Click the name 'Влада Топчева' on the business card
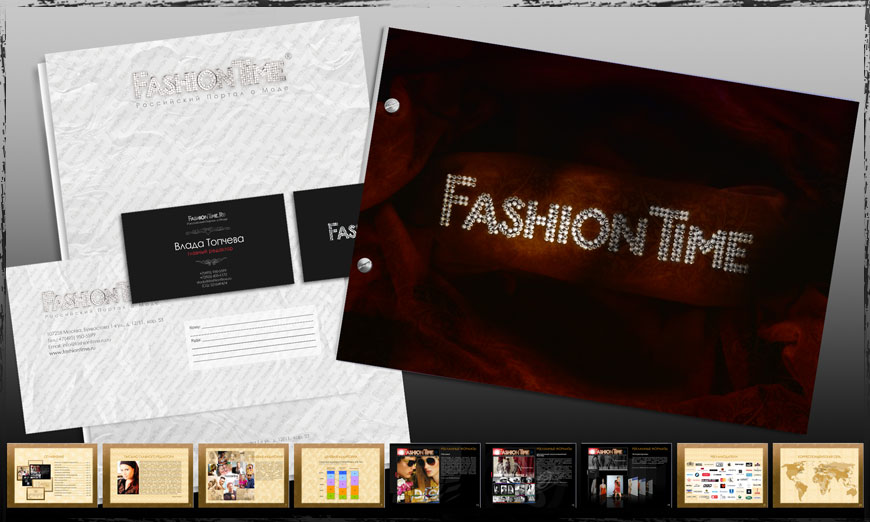Image resolution: width=870 pixels, height=522 pixels. [x=209, y=243]
